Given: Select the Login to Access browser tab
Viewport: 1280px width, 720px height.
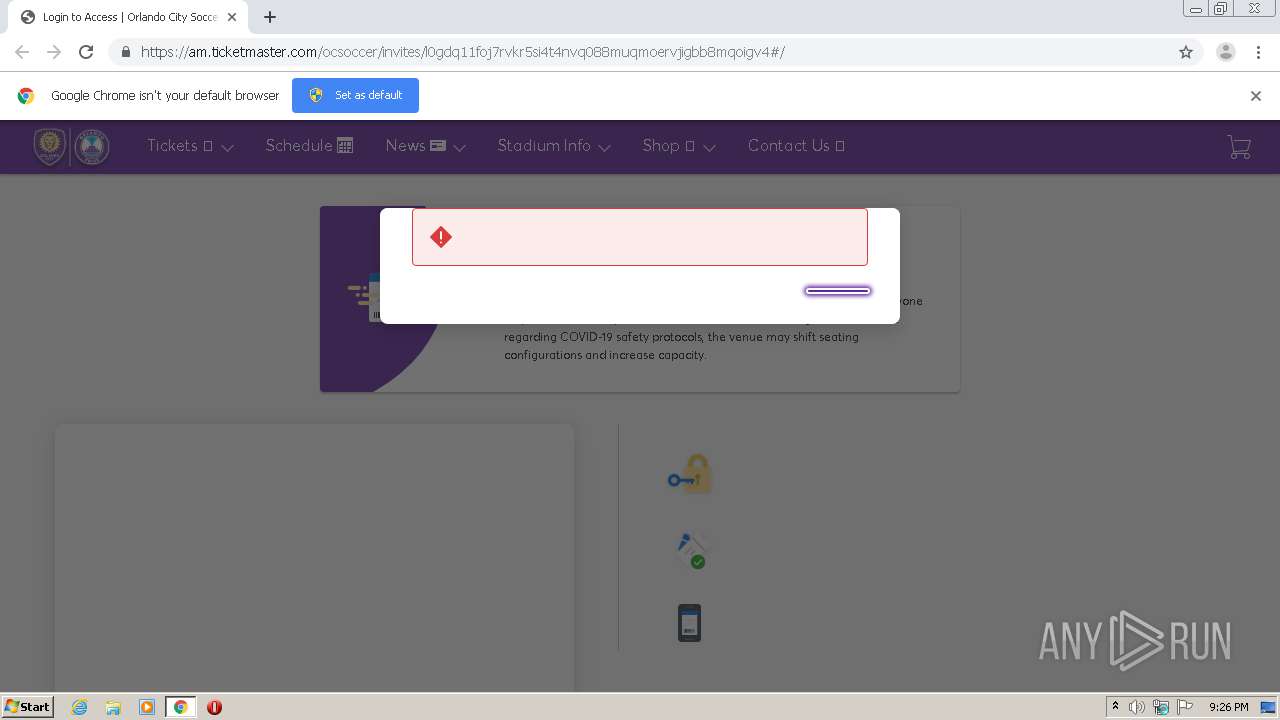Looking at the screenshot, I should point(128,17).
